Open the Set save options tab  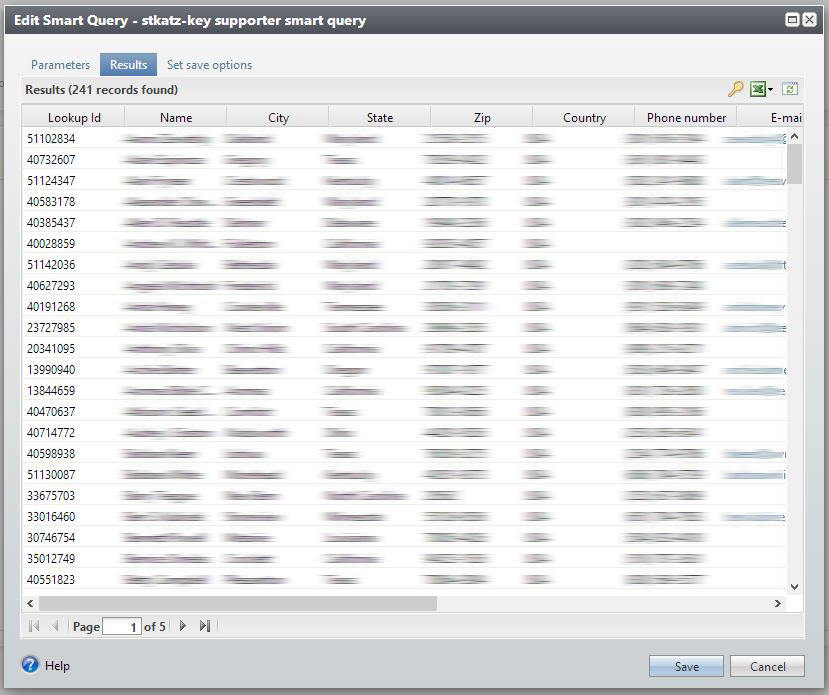tap(209, 65)
